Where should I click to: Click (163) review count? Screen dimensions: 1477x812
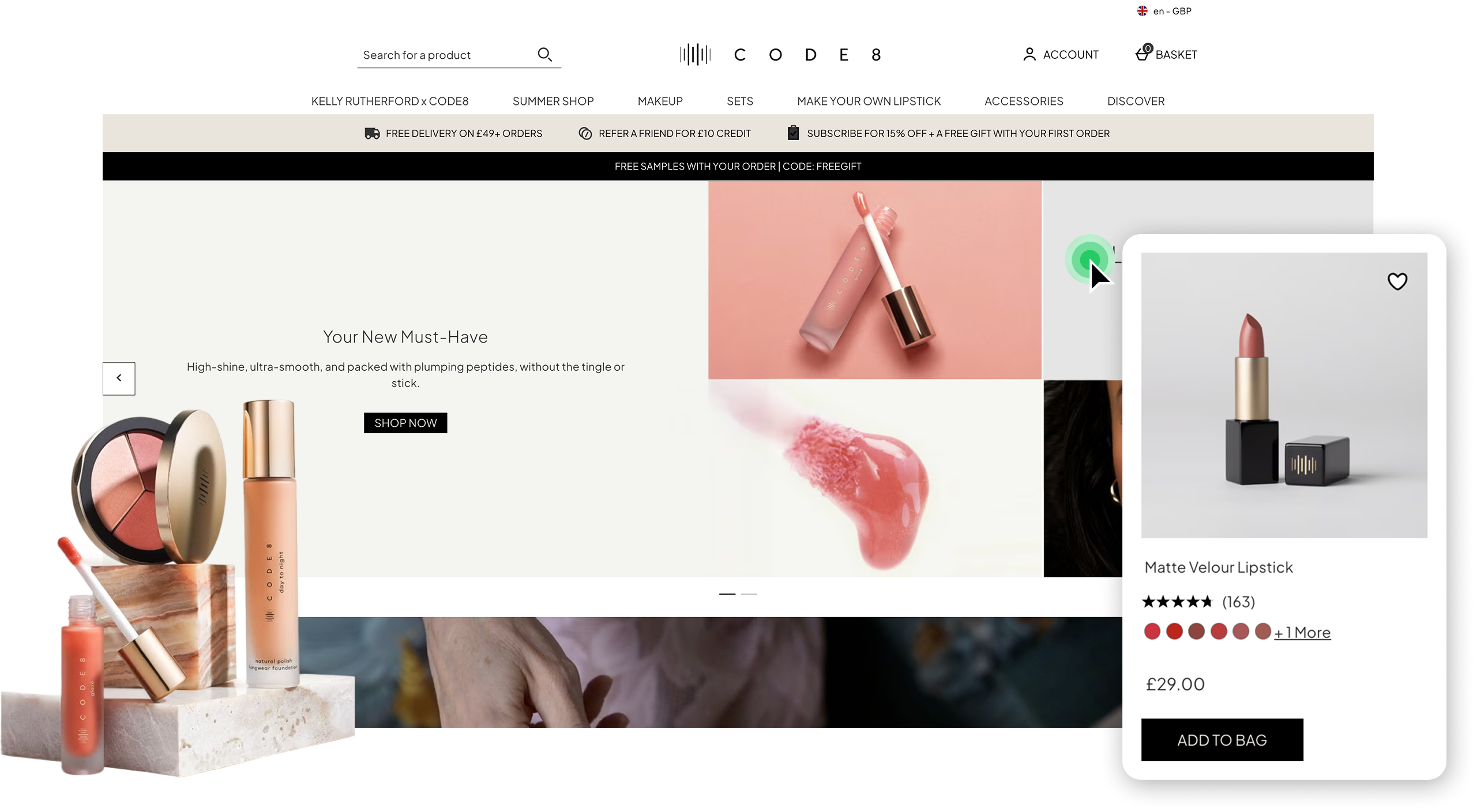point(1238,602)
